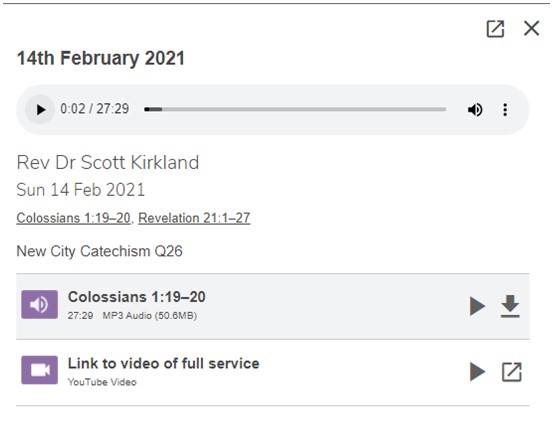Seek along the audio progress bar
Screen dimensions: 554x430
pyautogui.click(x=295, y=110)
